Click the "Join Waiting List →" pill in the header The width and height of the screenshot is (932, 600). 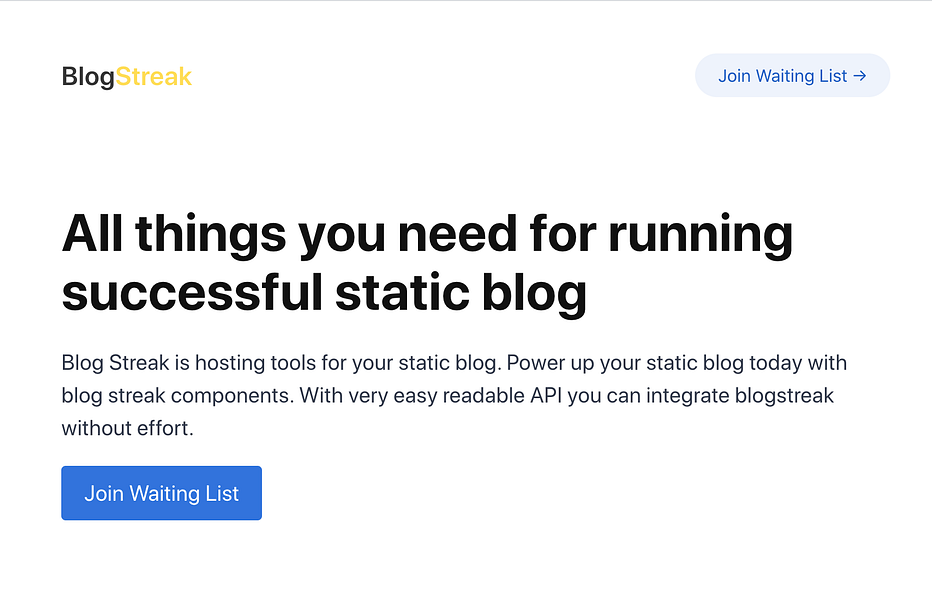(792, 75)
